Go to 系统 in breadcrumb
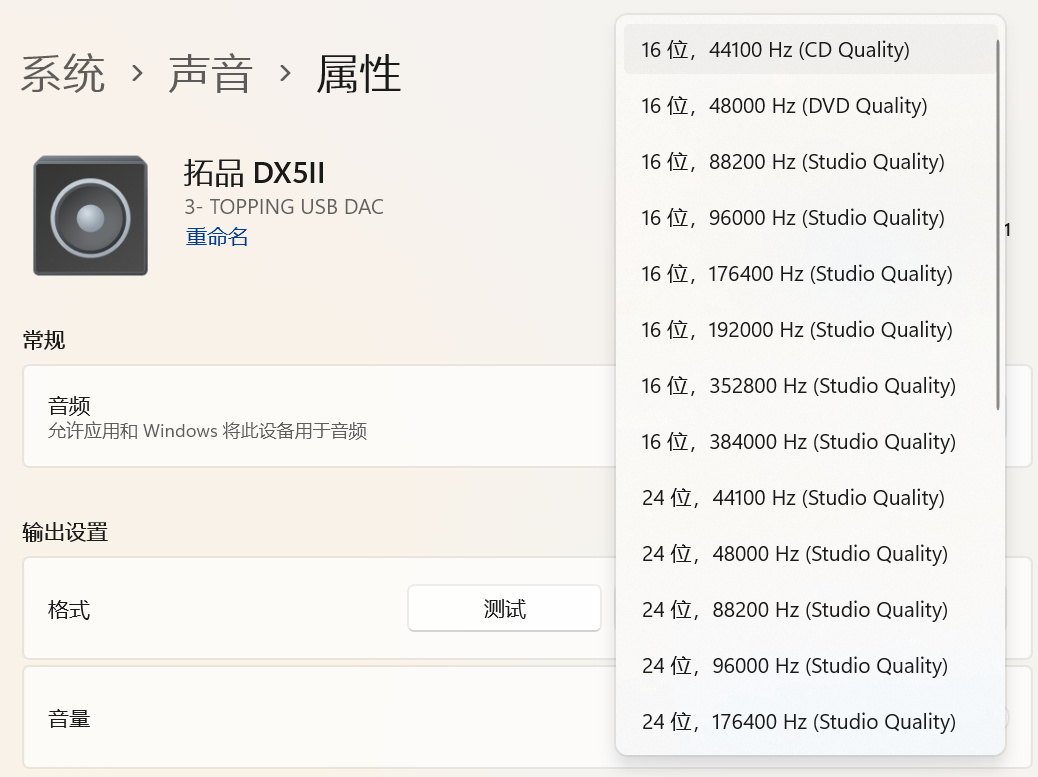The width and height of the screenshot is (1038, 777). pyautogui.click(x=63, y=73)
